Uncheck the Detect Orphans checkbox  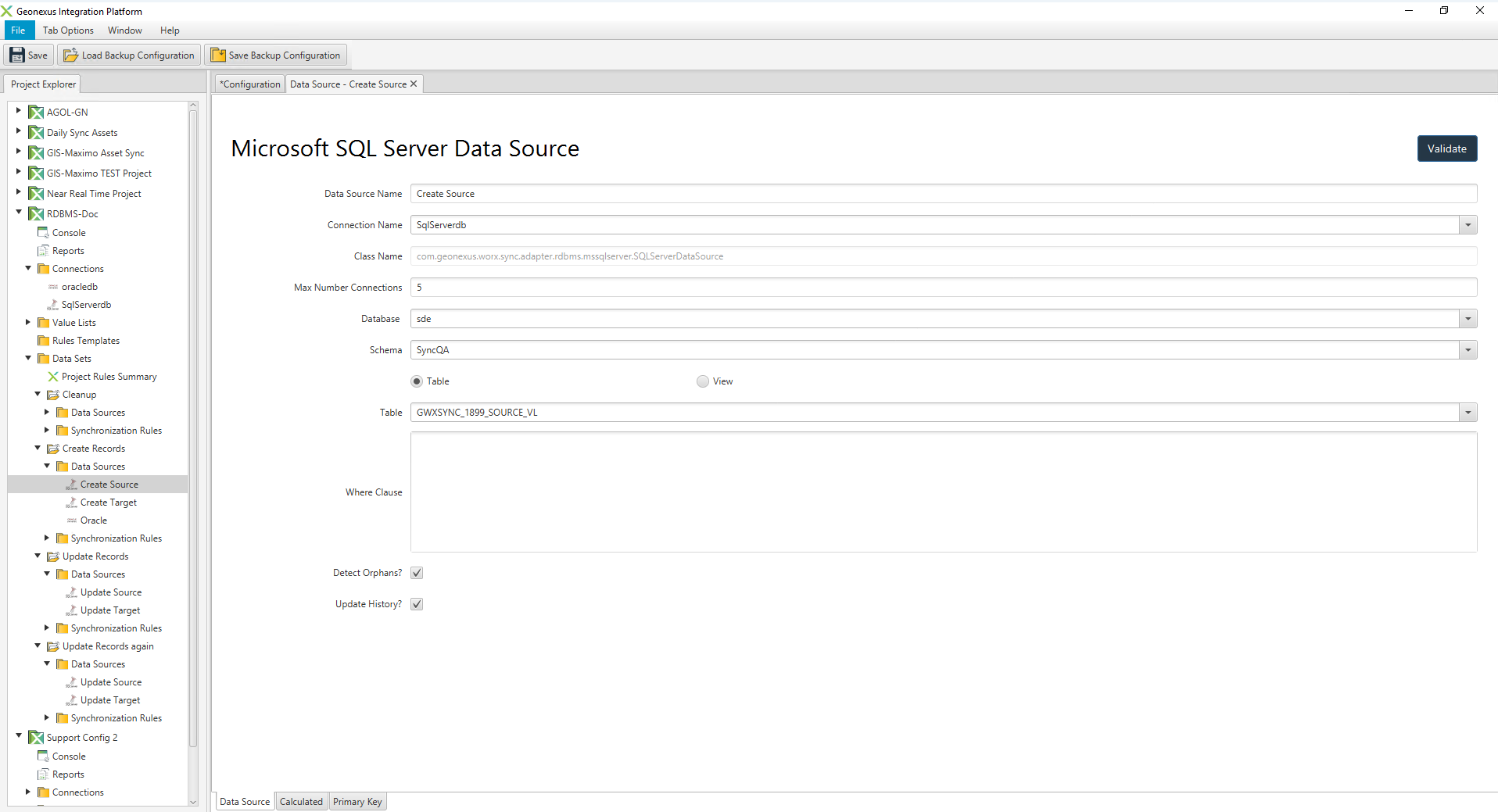click(417, 573)
